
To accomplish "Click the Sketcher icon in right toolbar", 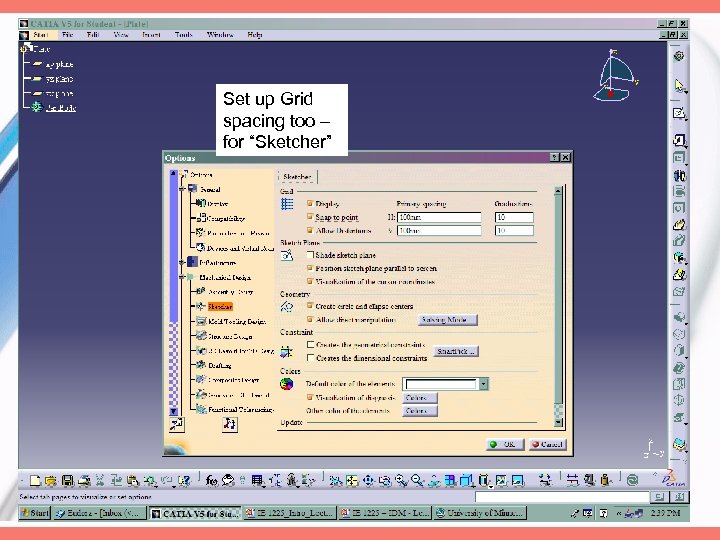I will click(679, 113).
